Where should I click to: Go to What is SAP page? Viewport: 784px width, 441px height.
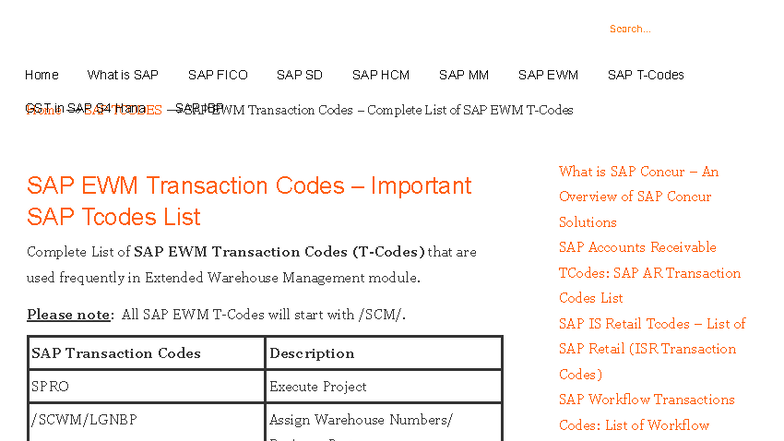pos(122,75)
